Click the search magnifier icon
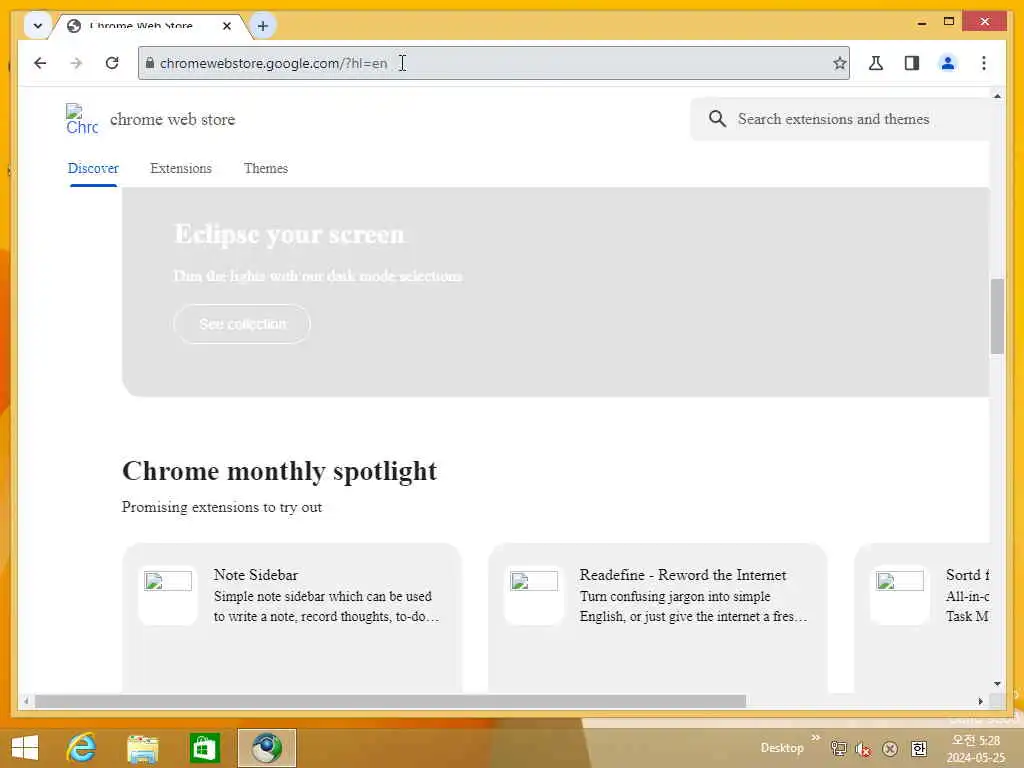Screen dimensions: 1024x768 tap(717, 119)
